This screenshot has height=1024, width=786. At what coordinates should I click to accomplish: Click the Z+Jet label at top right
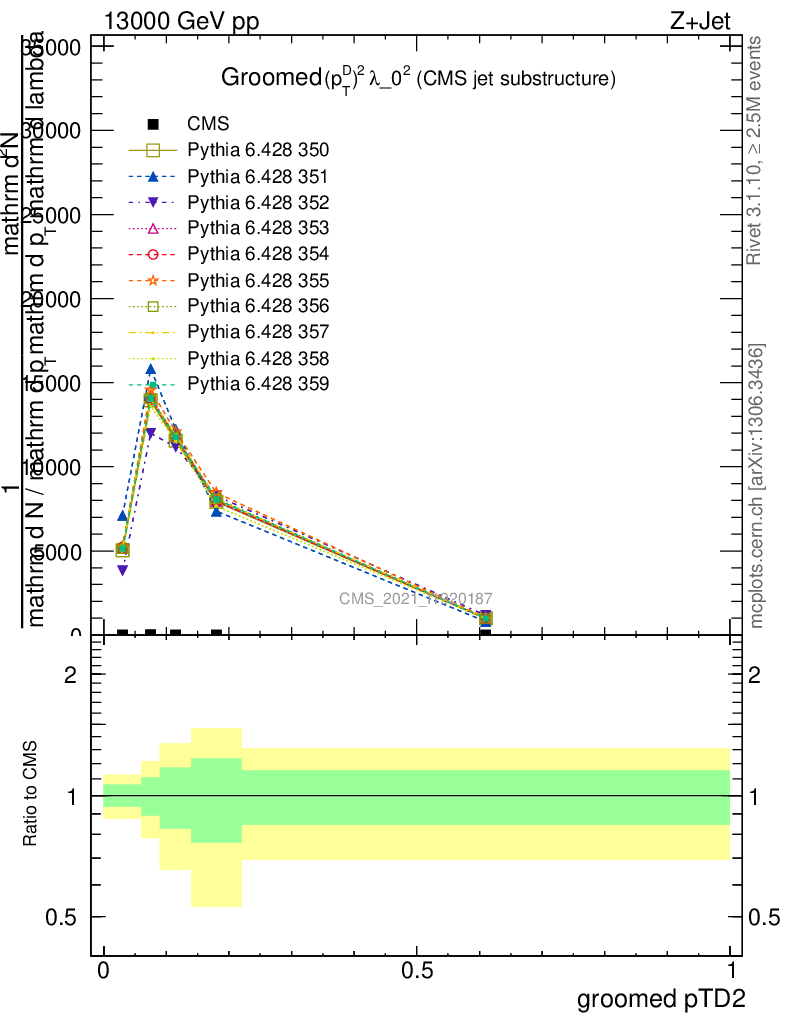pos(700,21)
